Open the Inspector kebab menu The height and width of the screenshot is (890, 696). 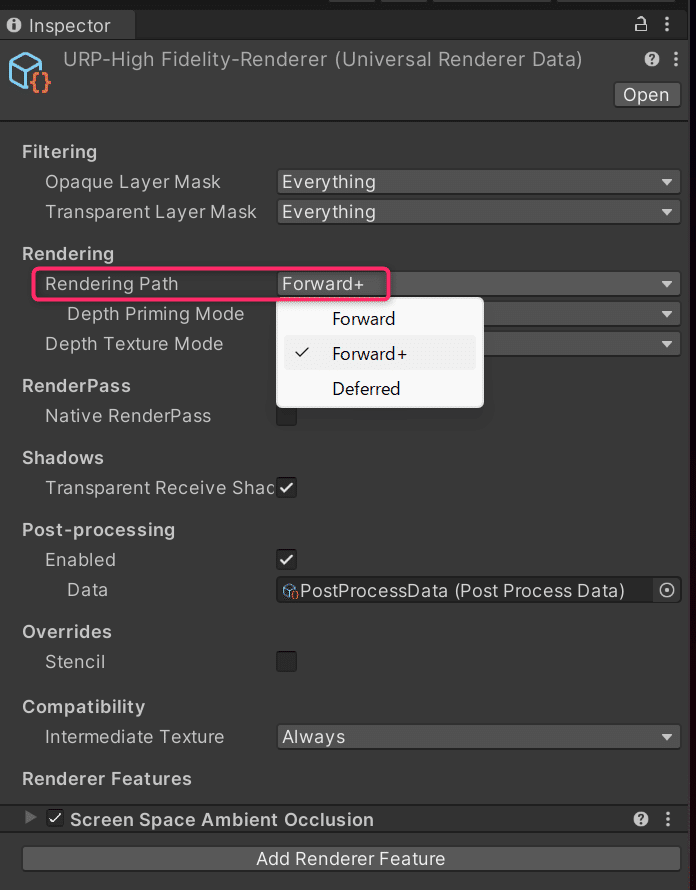pyautogui.click(x=668, y=23)
